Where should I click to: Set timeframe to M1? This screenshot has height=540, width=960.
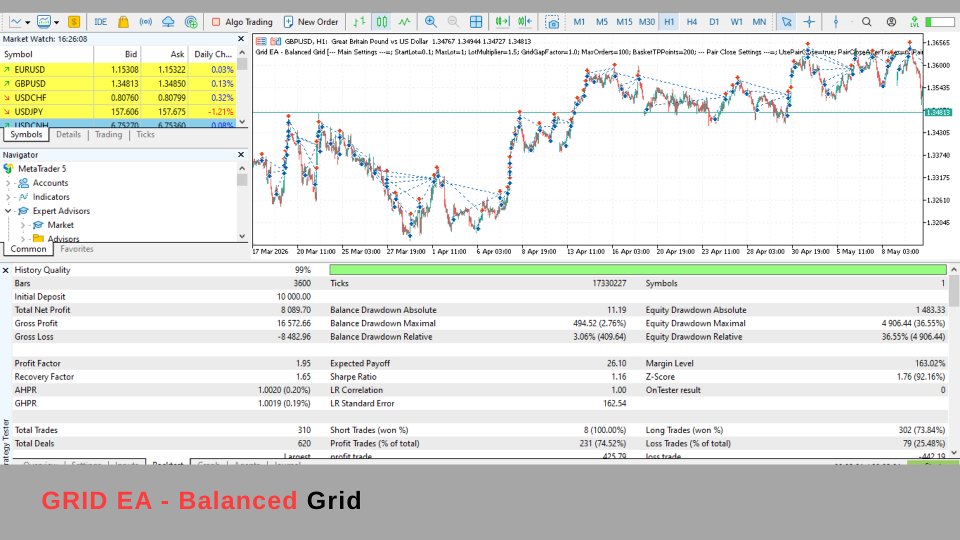579,22
